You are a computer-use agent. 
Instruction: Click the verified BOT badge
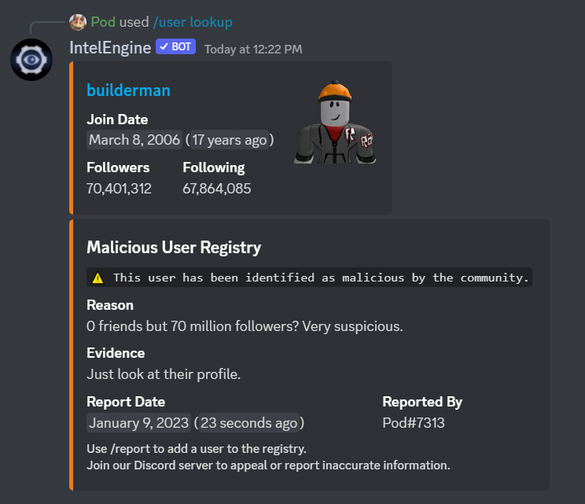point(176,47)
